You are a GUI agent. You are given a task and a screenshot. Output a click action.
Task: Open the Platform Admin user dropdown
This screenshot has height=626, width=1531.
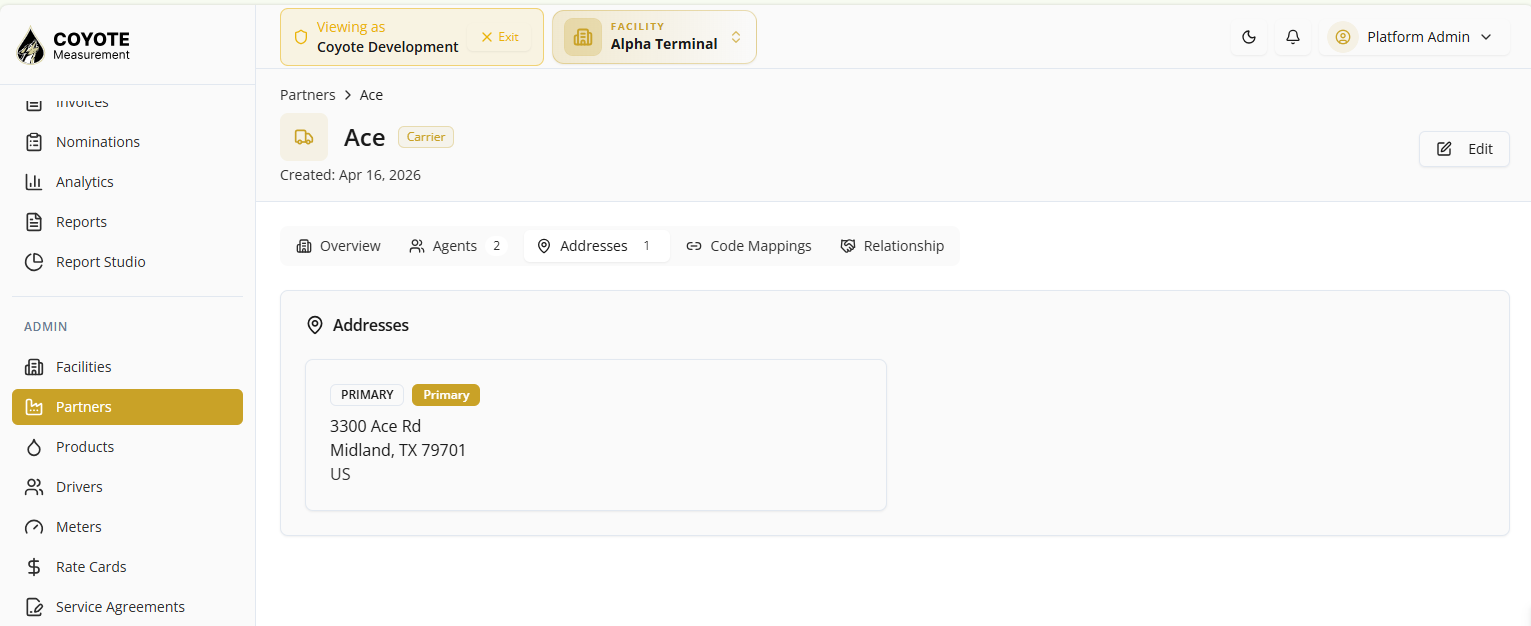pos(1414,37)
